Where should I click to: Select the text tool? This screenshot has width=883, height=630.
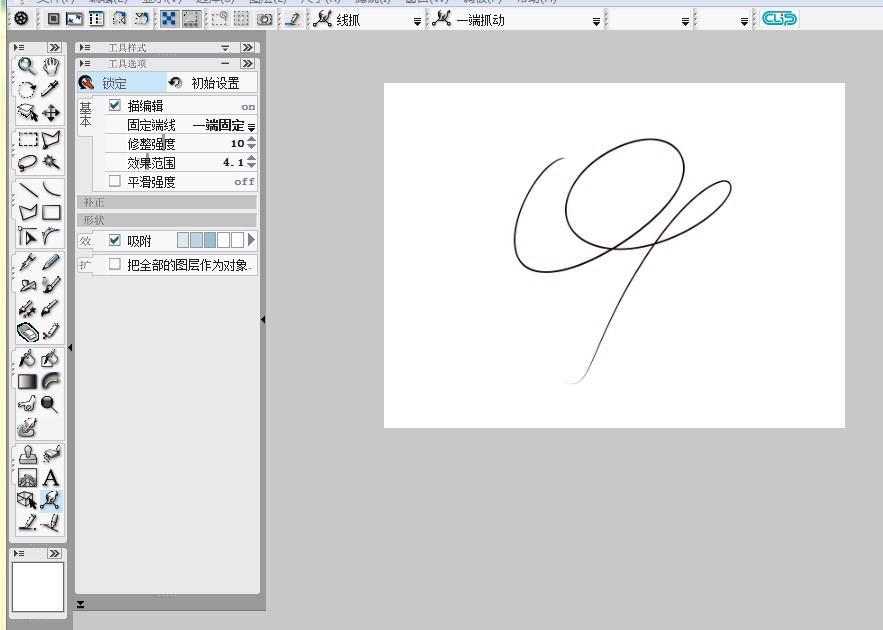pyautogui.click(x=51, y=478)
